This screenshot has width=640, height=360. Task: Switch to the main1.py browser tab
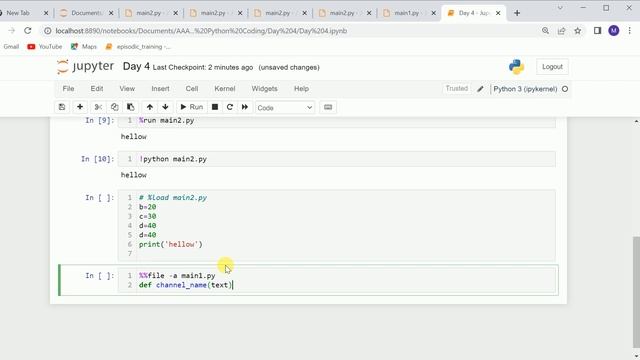[409, 13]
